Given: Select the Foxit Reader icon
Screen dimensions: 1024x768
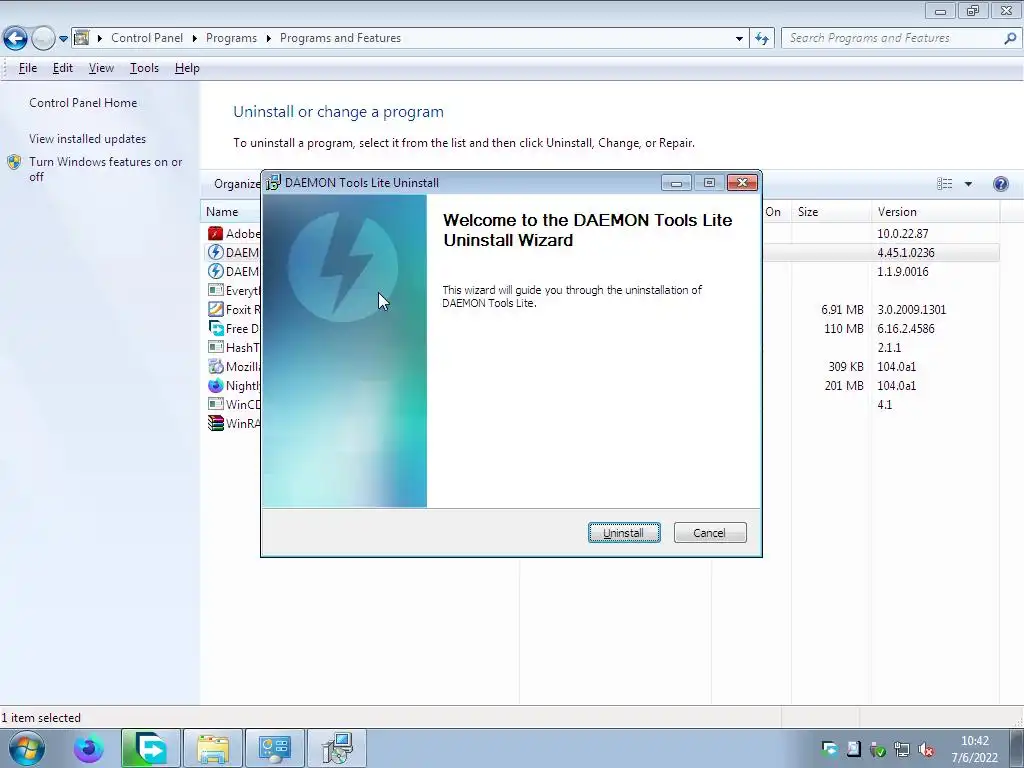Looking at the screenshot, I should [216, 309].
